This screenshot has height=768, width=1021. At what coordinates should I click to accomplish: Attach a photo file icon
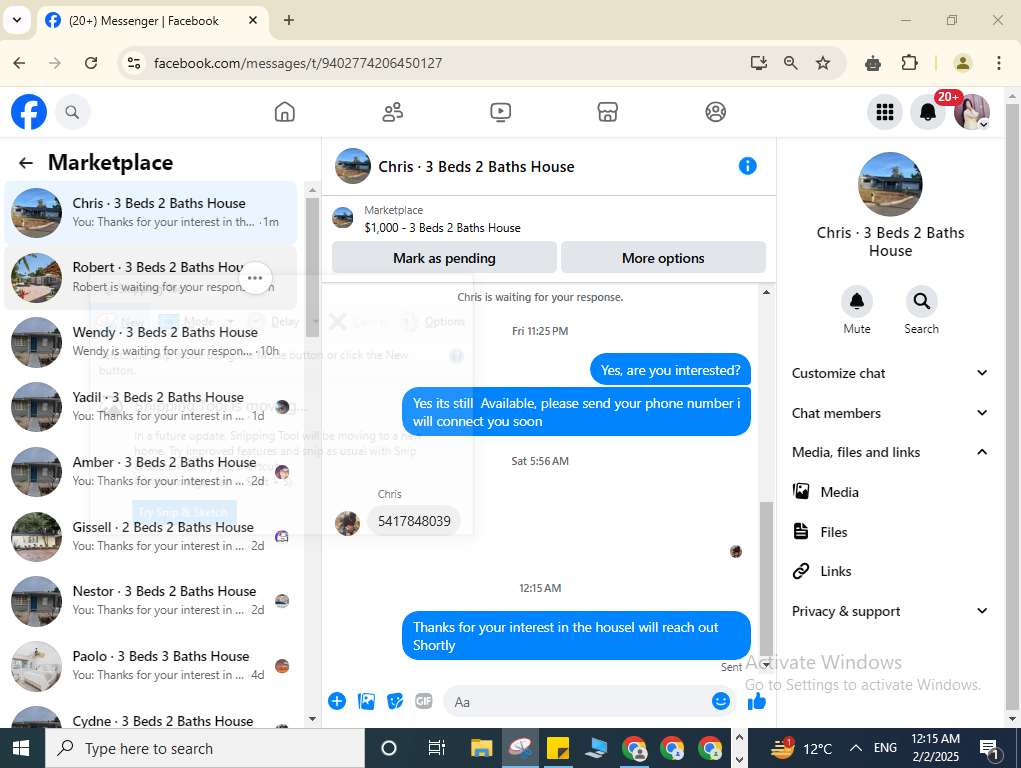[x=366, y=702]
